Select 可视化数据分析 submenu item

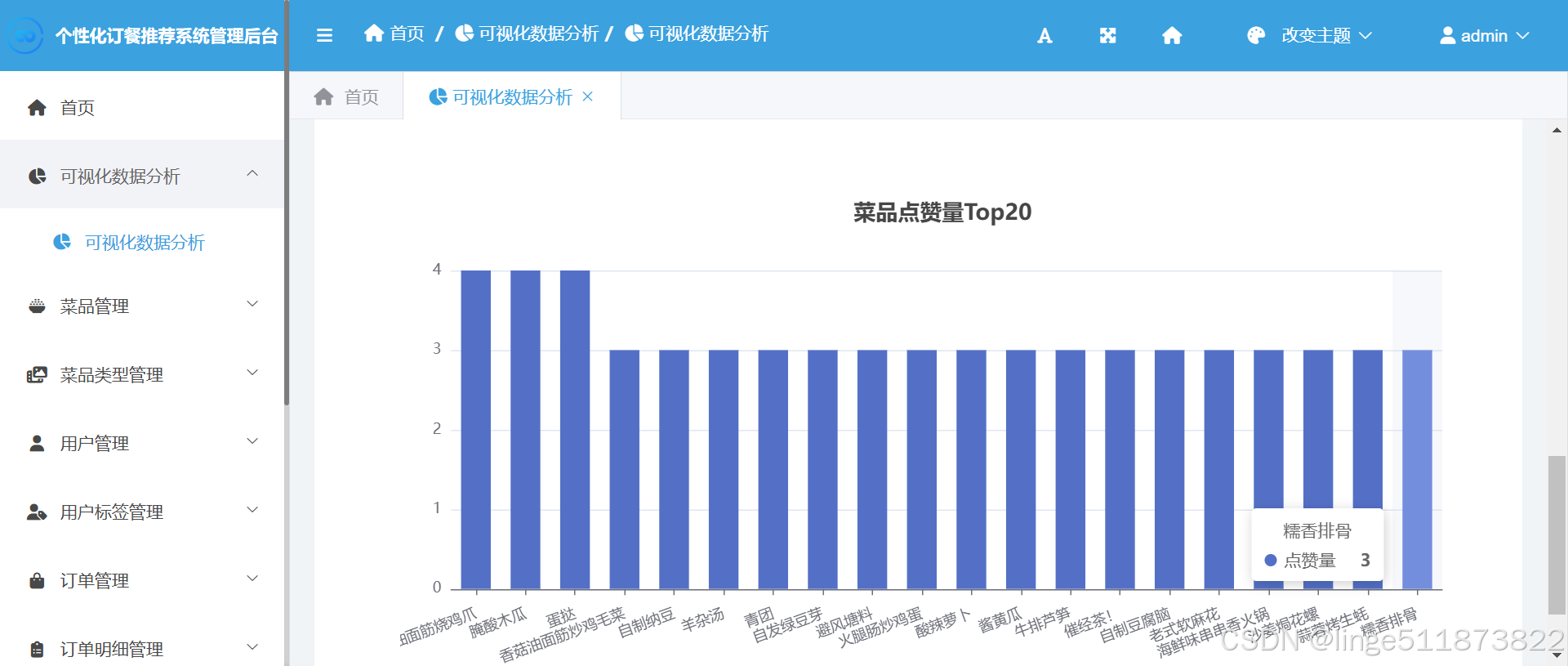(x=142, y=242)
